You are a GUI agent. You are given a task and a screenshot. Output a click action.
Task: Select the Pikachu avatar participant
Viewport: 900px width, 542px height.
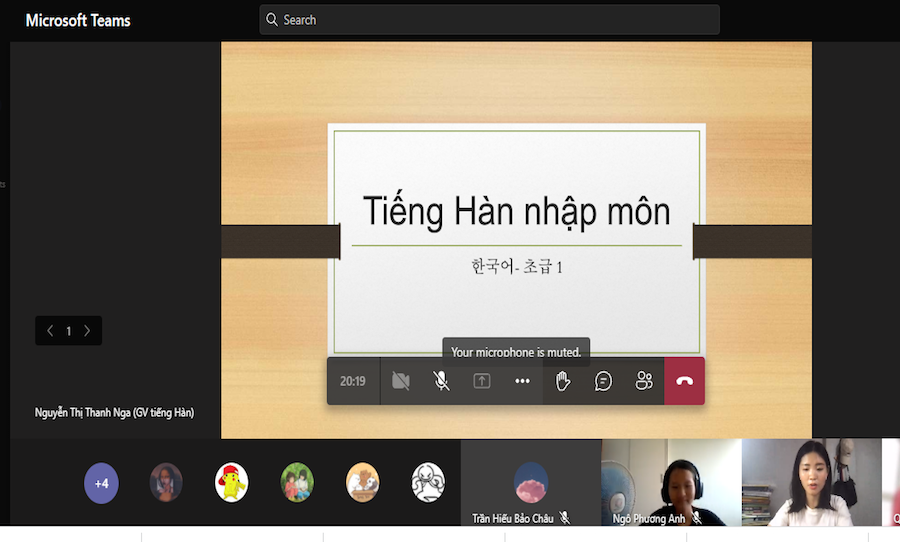(x=232, y=483)
